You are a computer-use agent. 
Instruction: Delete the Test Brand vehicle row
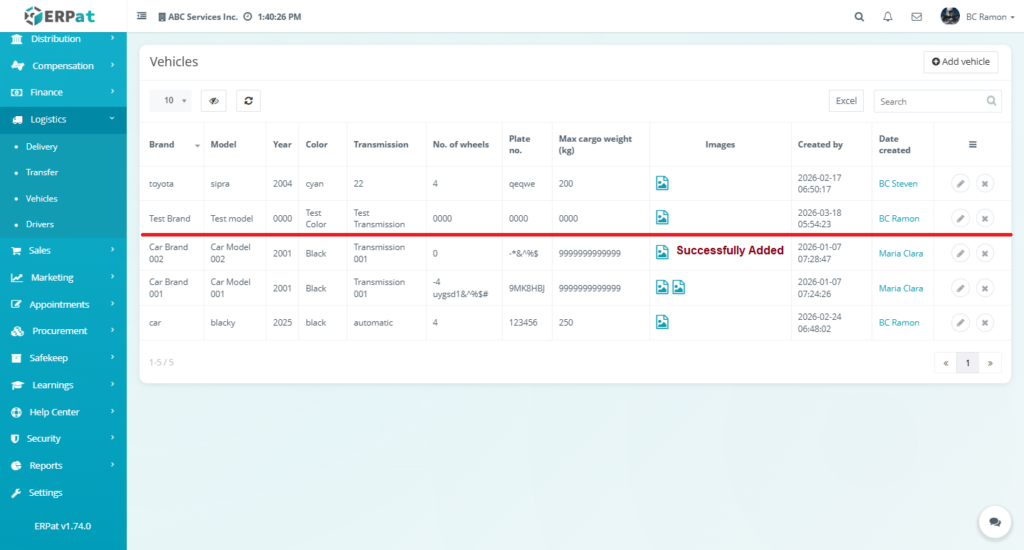[984, 218]
